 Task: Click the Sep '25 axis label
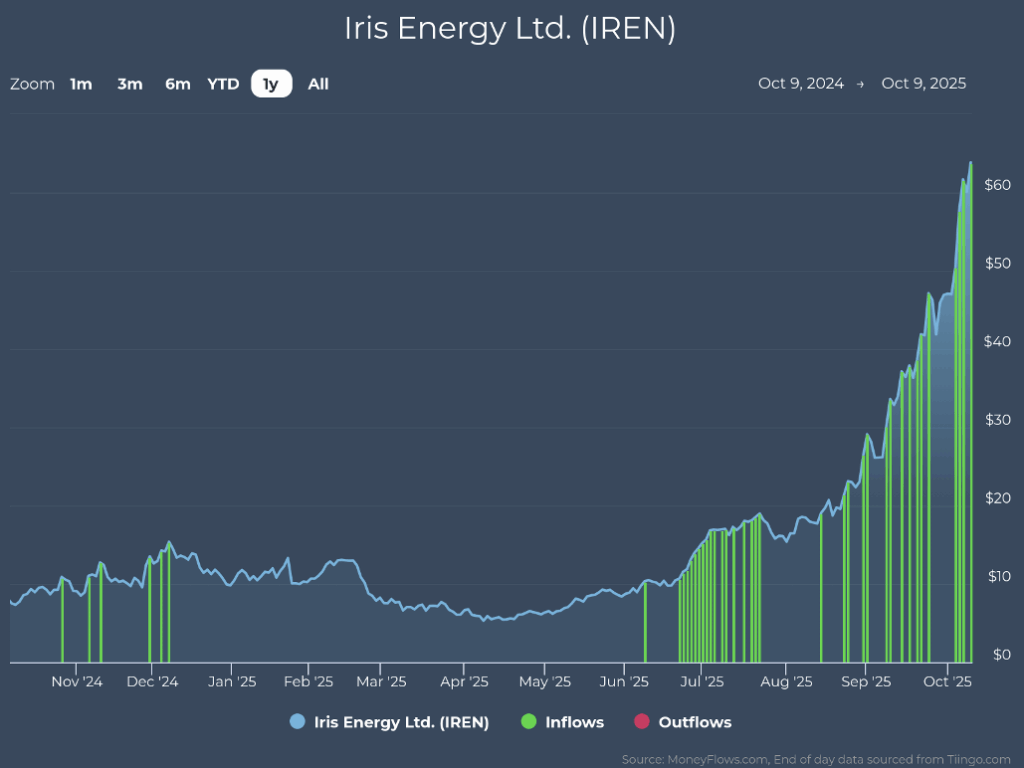[x=866, y=682]
